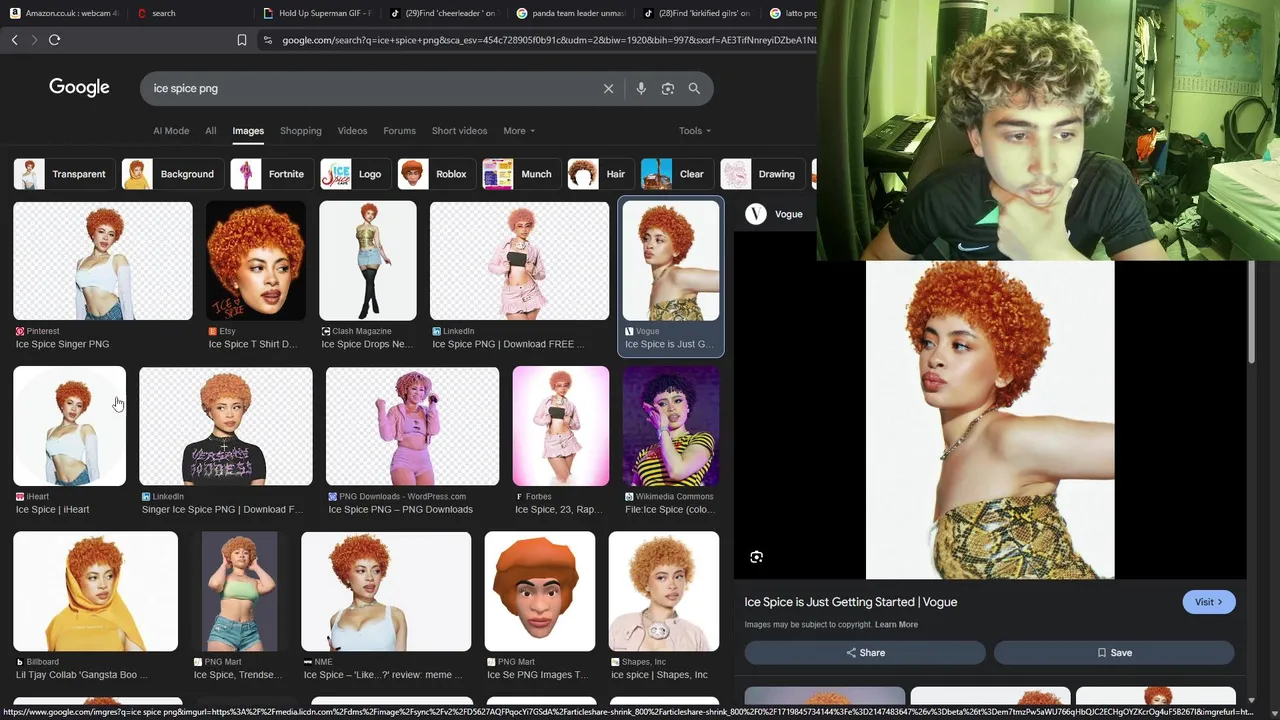Open the PNG Downloads WordPress thumbnail

tap(412, 426)
